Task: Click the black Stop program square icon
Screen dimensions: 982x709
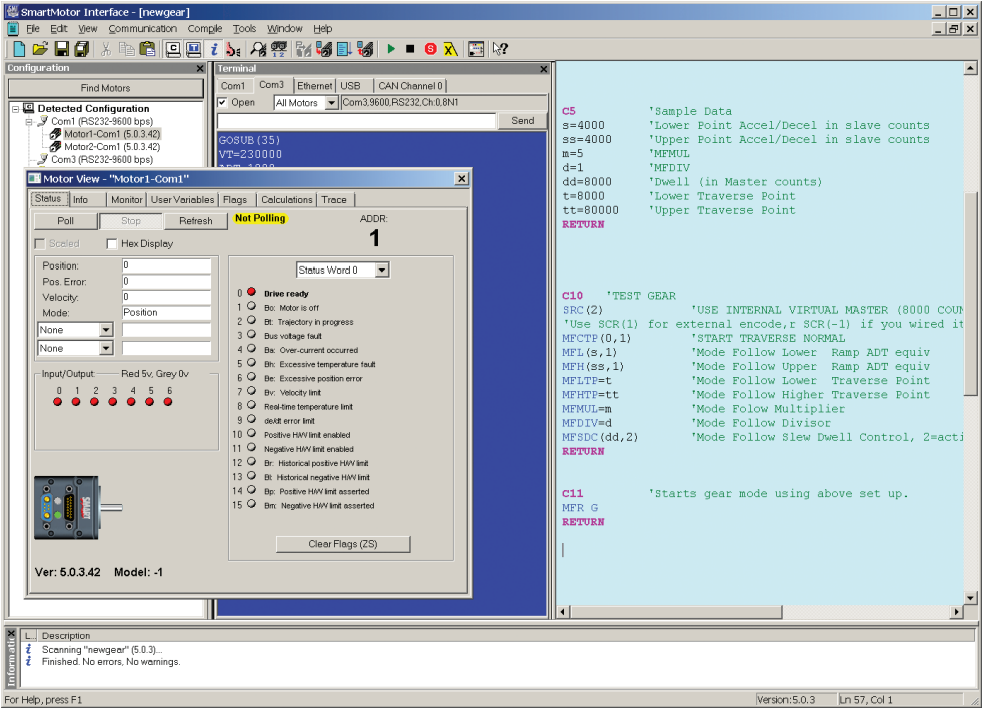Action: pyautogui.click(x=410, y=49)
